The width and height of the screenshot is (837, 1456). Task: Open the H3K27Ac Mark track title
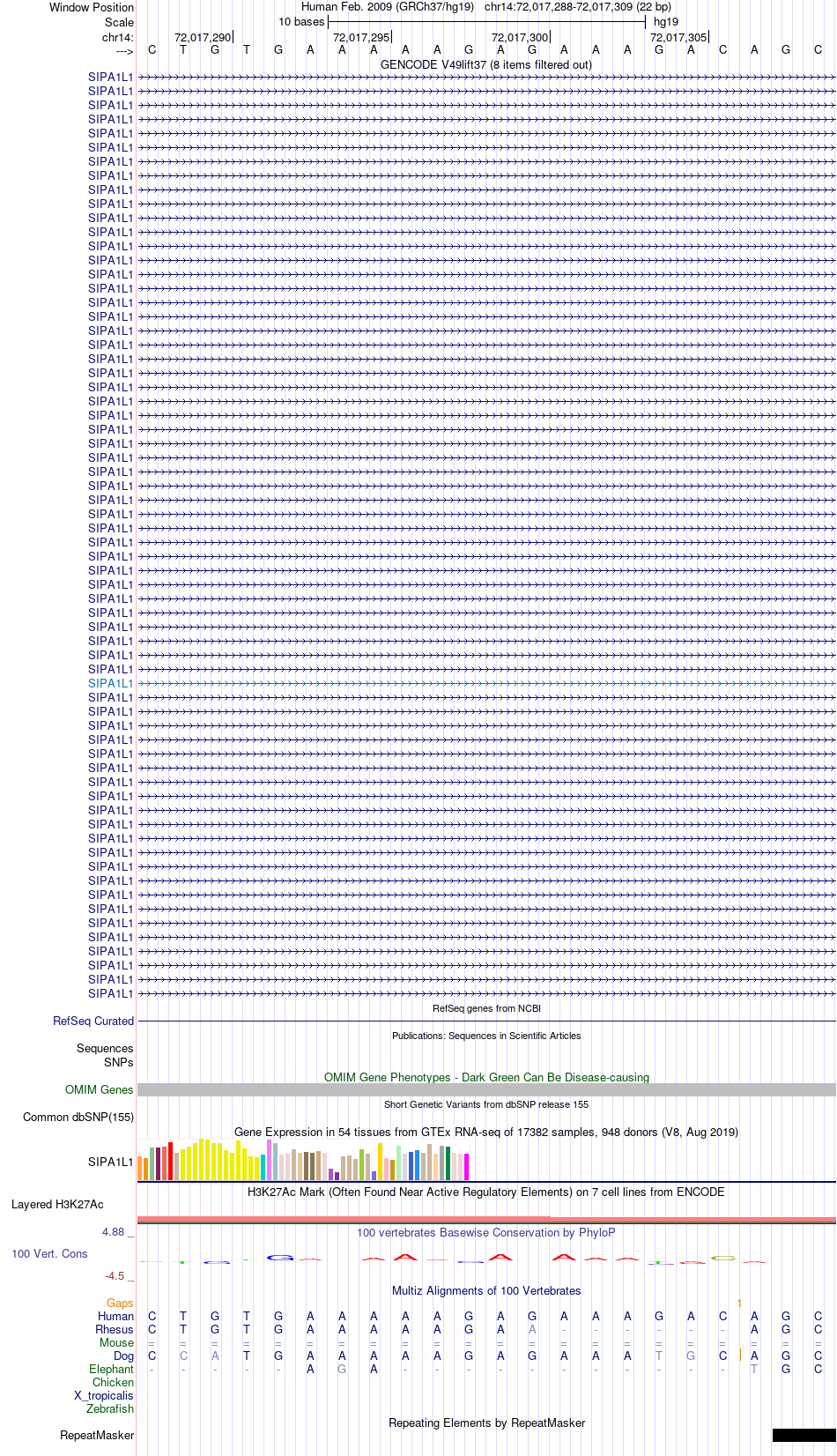[486, 1192]
